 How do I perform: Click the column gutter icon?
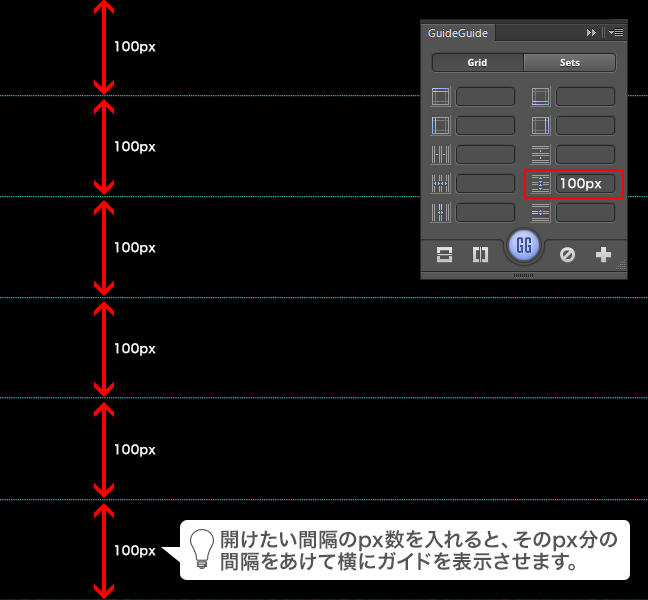click(x=441, y=212)
